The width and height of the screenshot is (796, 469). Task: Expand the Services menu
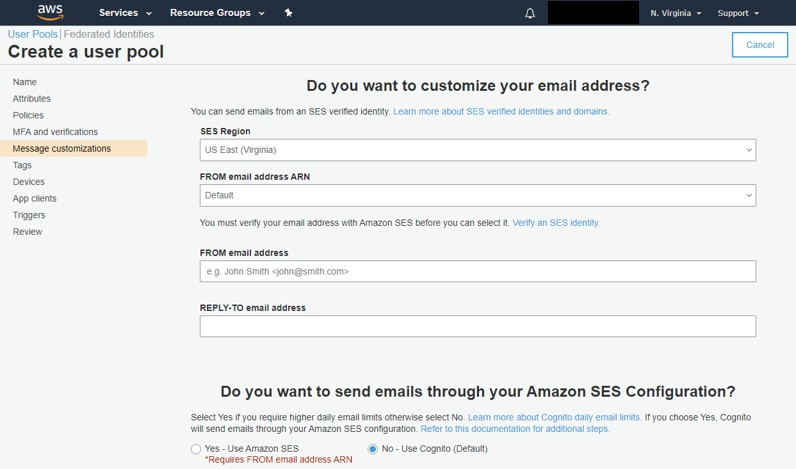click(125, 13)
